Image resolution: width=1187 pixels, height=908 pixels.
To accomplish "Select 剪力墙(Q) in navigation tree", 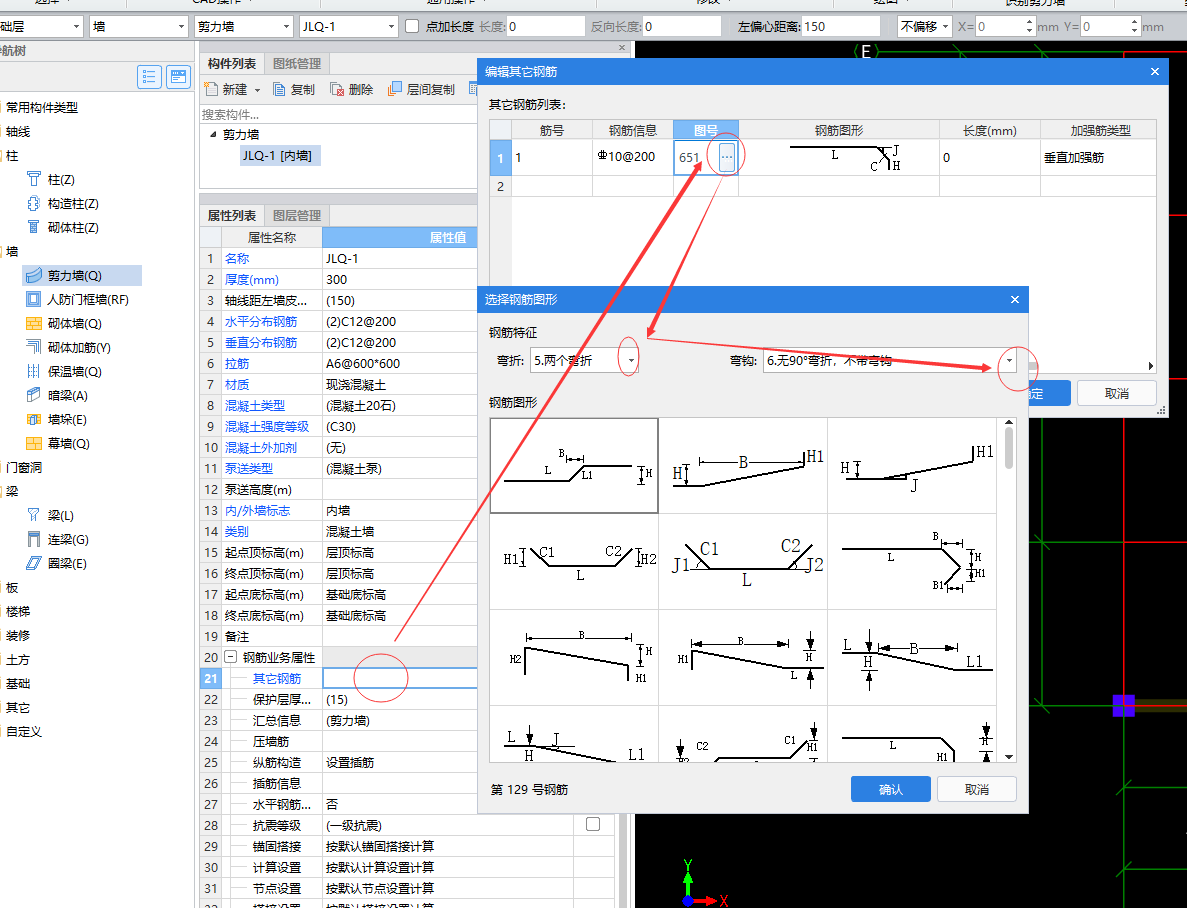I will tap(74, 276).
